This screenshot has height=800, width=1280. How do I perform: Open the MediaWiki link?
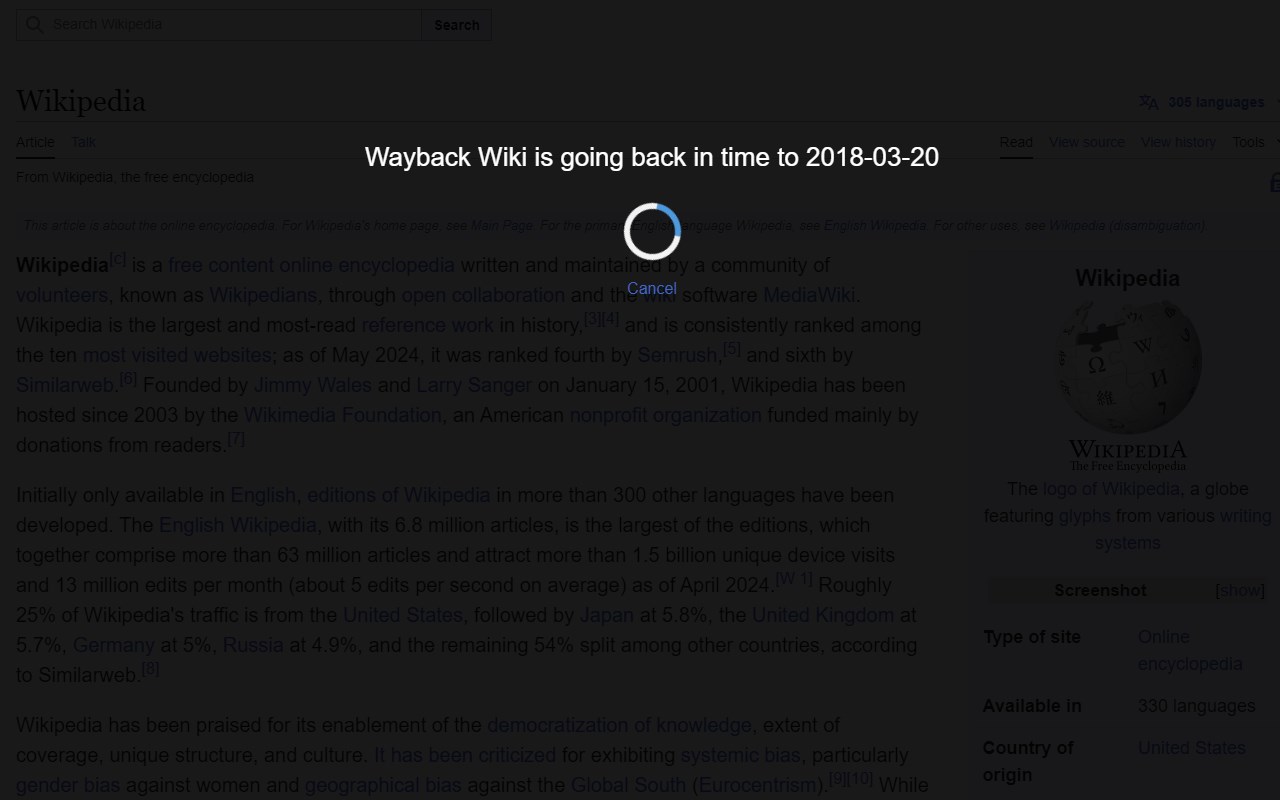tap(809, 295)
